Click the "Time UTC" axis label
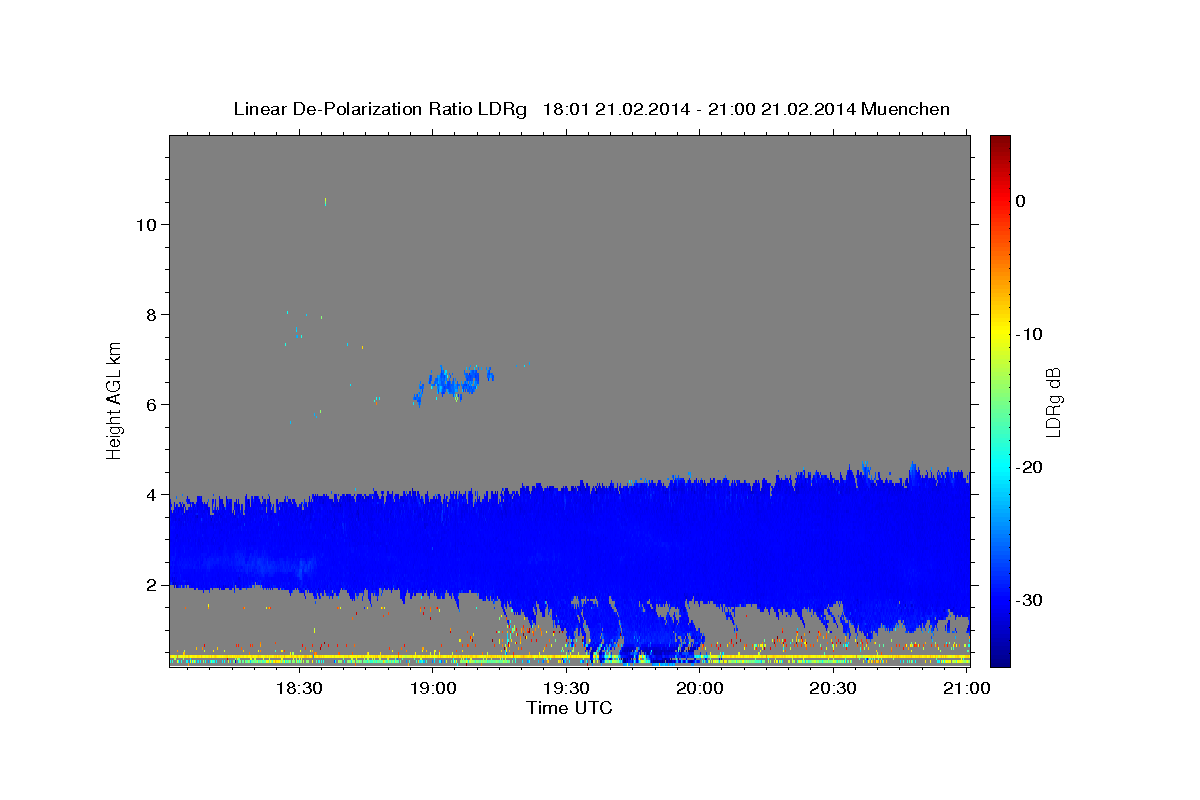The image size is (1200, 800). tap(569, 708)
